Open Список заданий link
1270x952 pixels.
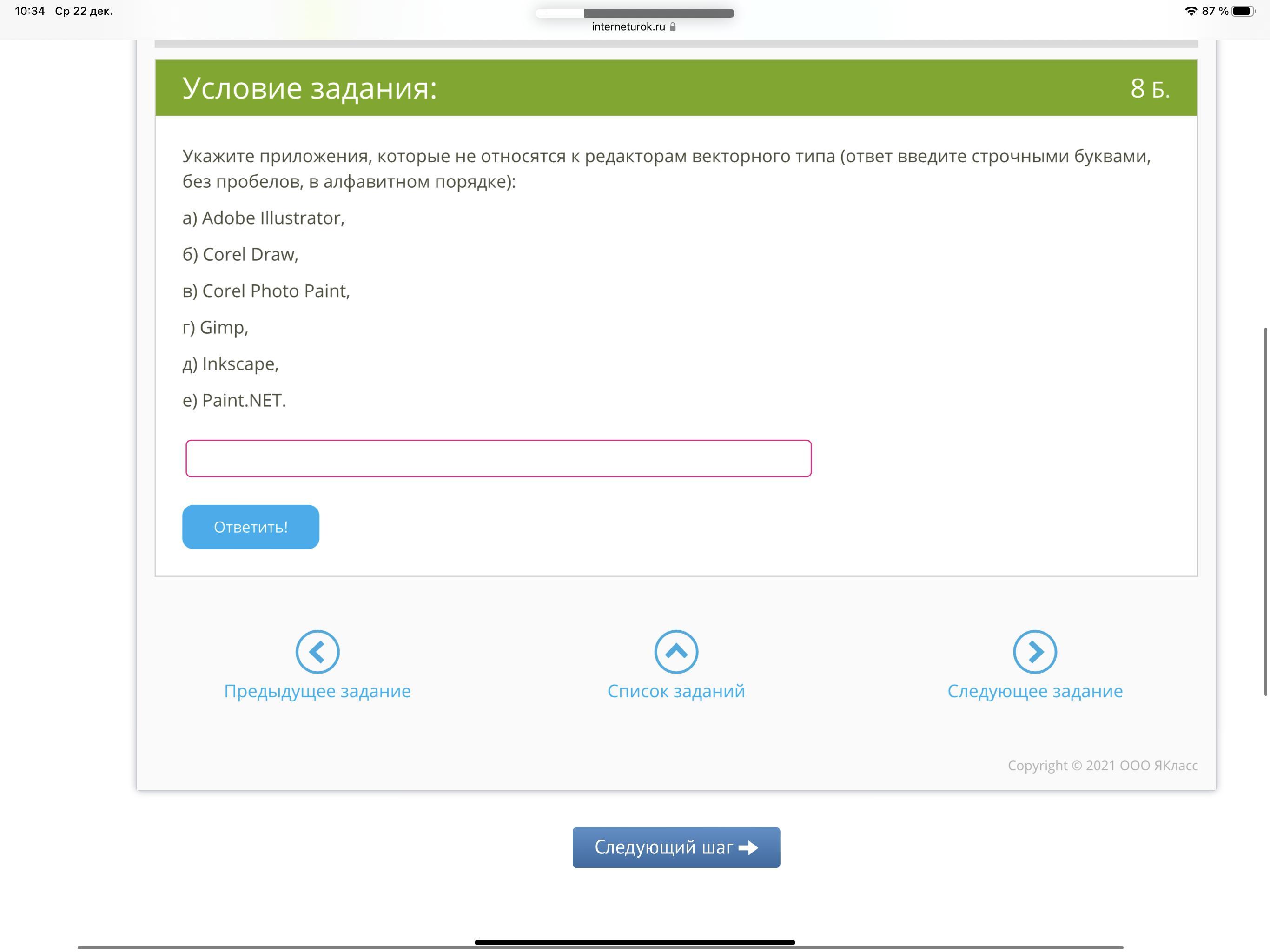[676, 691]
